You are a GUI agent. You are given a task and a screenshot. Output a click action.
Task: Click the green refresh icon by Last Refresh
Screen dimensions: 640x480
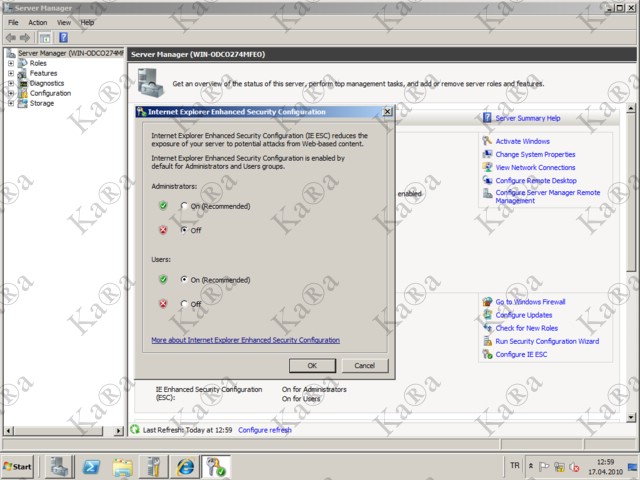(135, 429)
